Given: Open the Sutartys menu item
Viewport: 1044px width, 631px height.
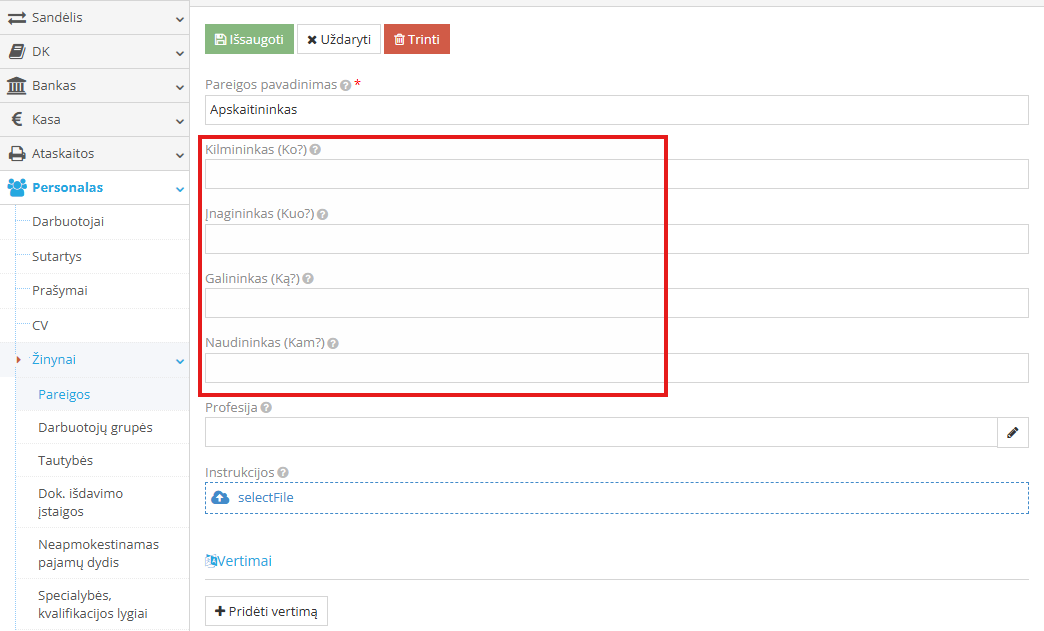Looking at the screenshot, I should pos(57,256).
